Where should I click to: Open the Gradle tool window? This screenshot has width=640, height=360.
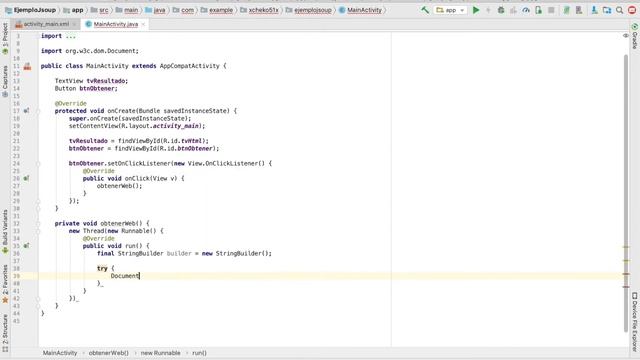[635, 36]
